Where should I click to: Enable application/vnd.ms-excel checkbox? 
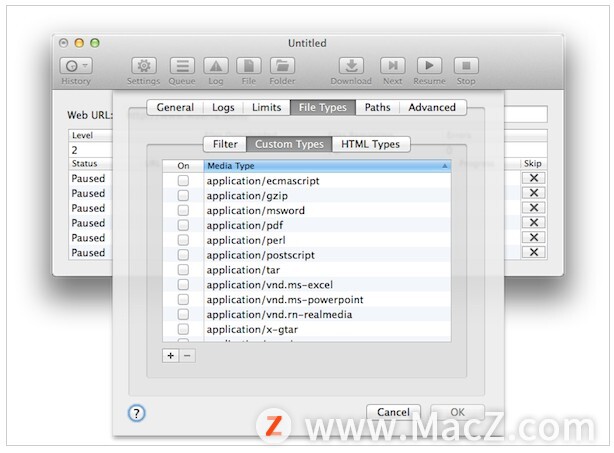pos(183,285)
